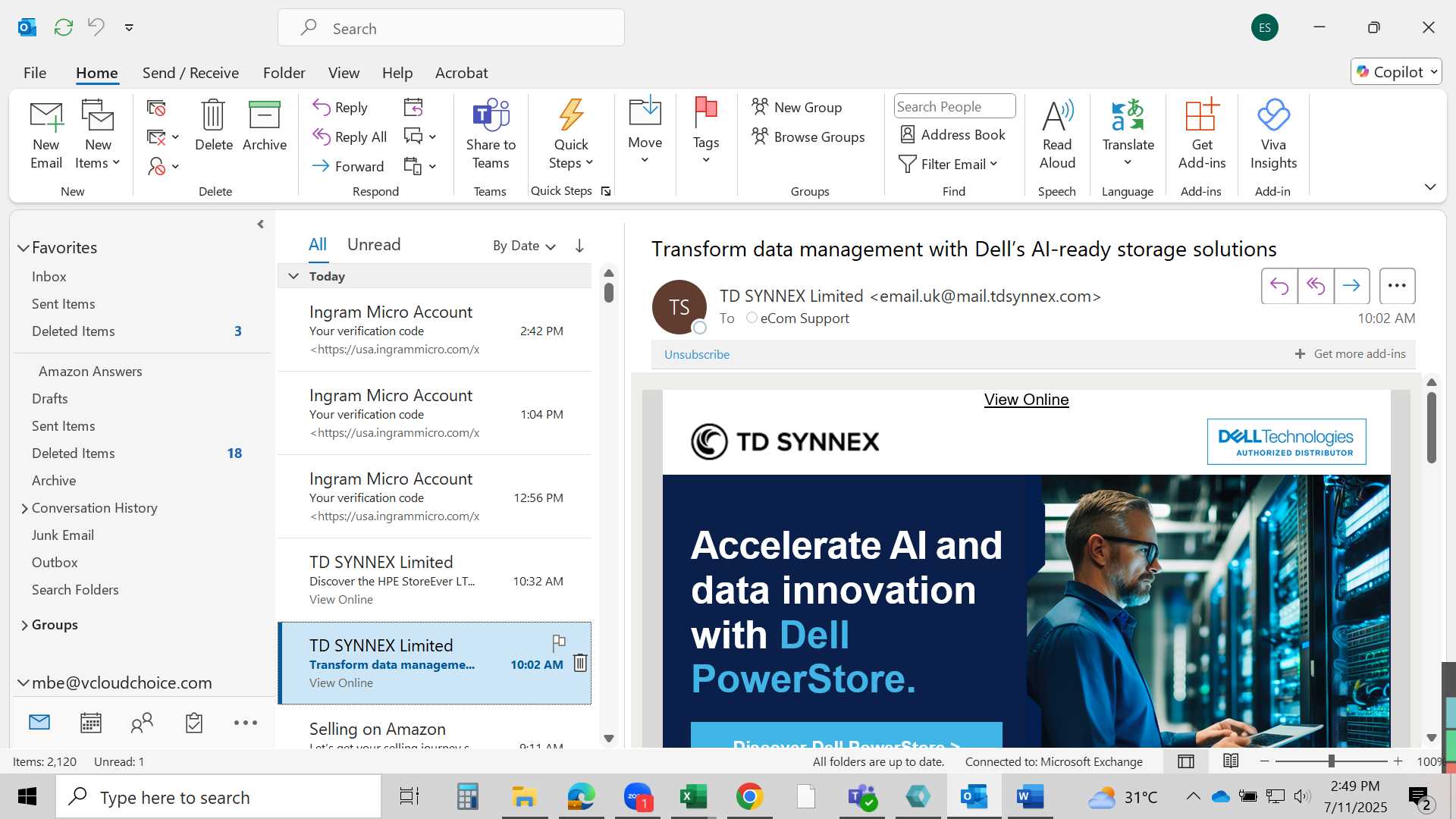
Task: Open the ES account profile button
Action: click(1264, 28)
